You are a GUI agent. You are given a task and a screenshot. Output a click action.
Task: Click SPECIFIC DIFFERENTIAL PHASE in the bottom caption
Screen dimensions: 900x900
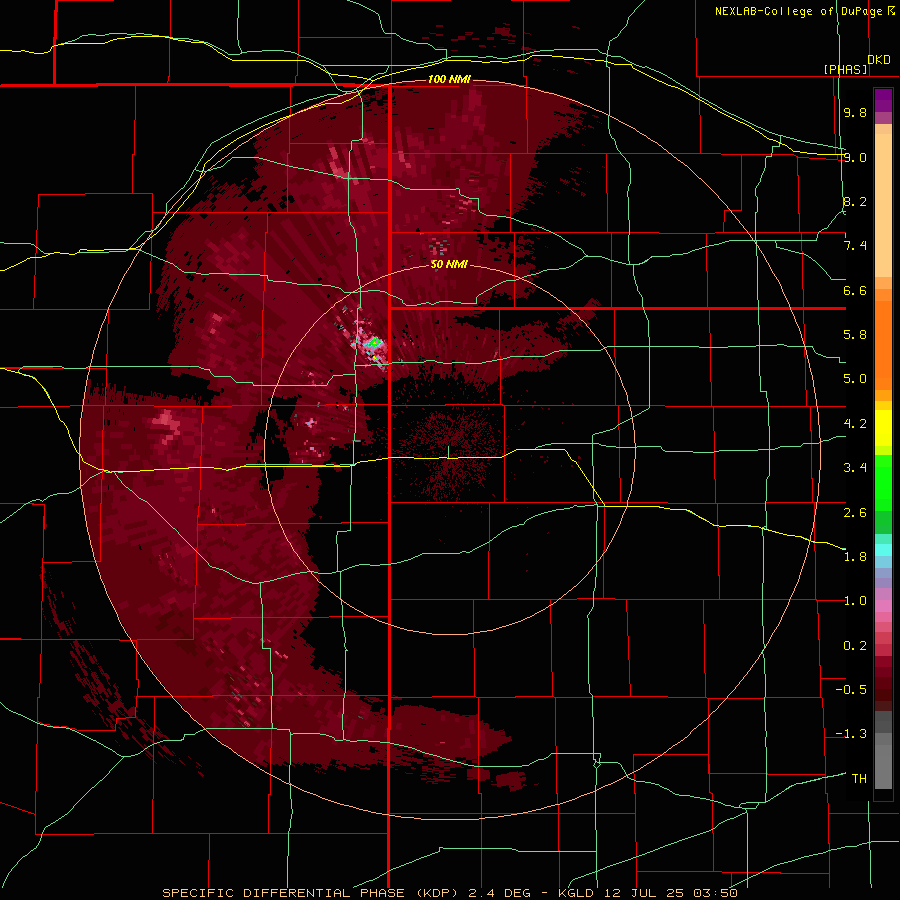pos(284,893)
